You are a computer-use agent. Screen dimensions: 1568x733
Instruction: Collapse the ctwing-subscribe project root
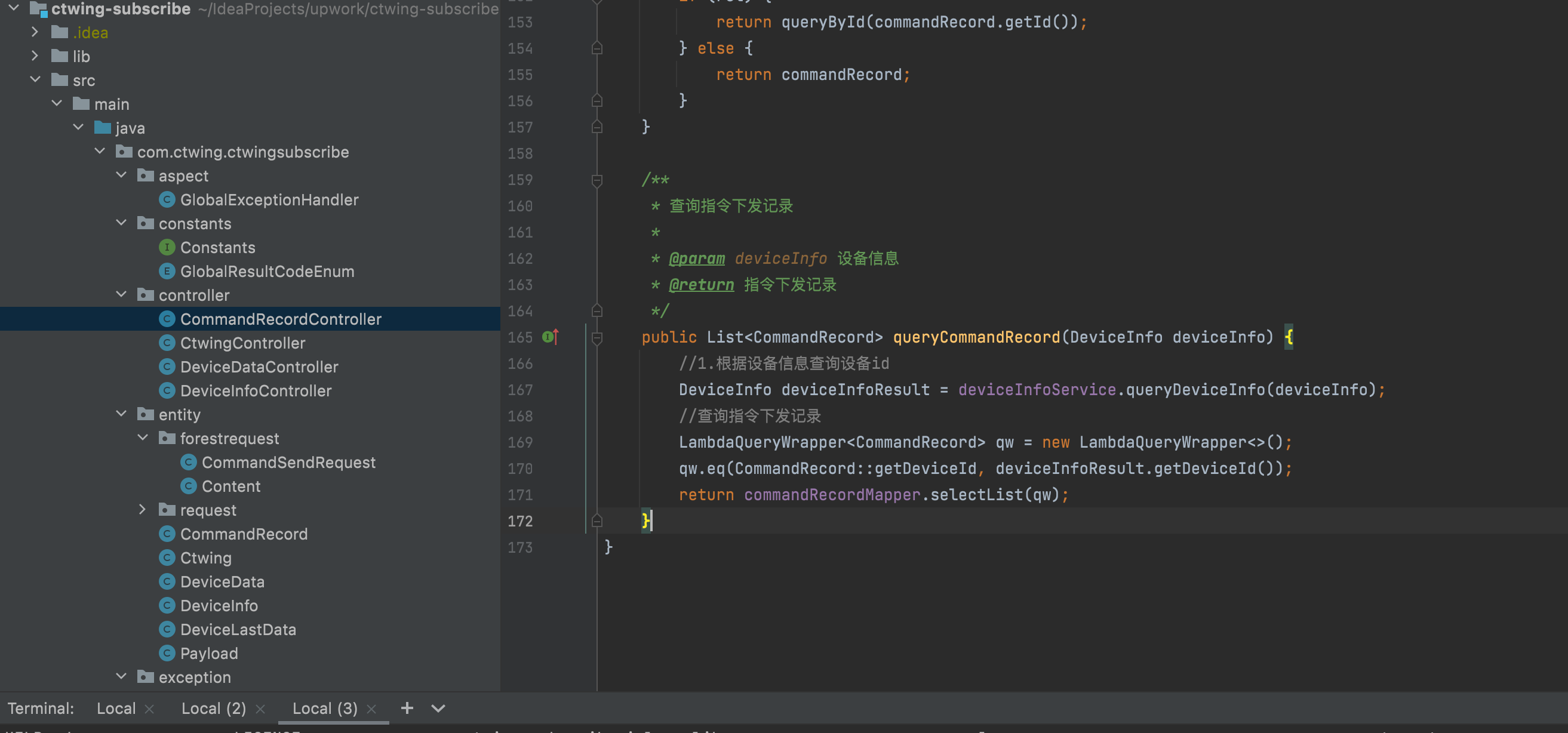(x=14, y=8)
